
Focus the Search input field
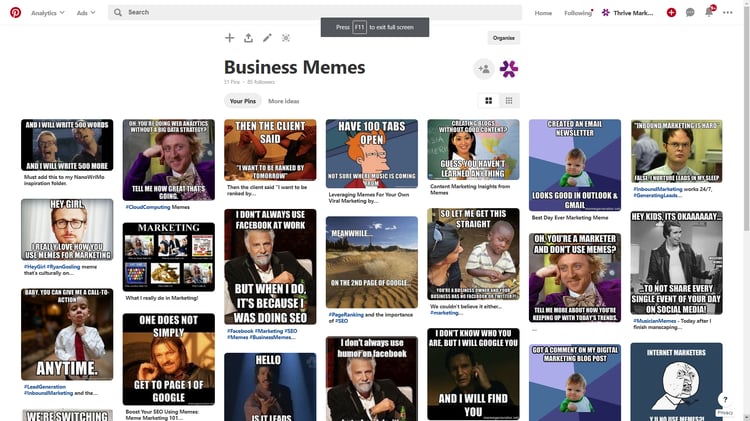(x=315, y=12)
